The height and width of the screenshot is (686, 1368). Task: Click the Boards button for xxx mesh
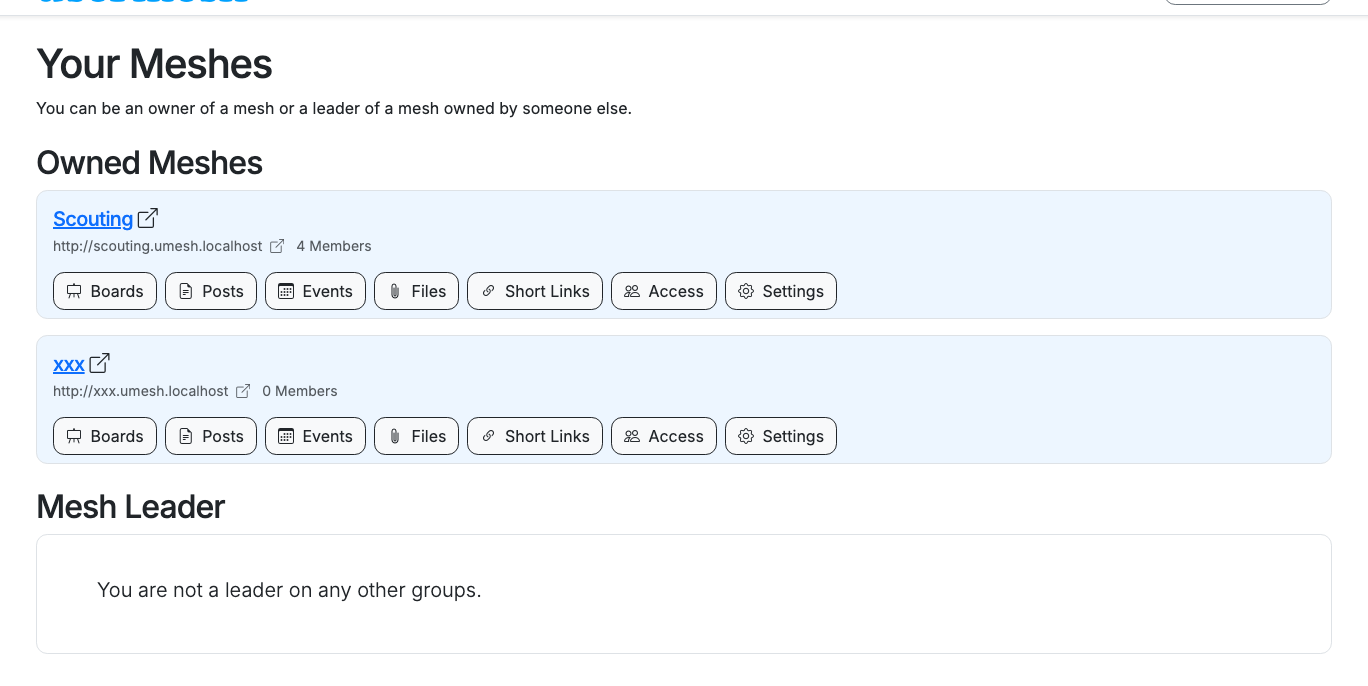(x=104, y=436)
